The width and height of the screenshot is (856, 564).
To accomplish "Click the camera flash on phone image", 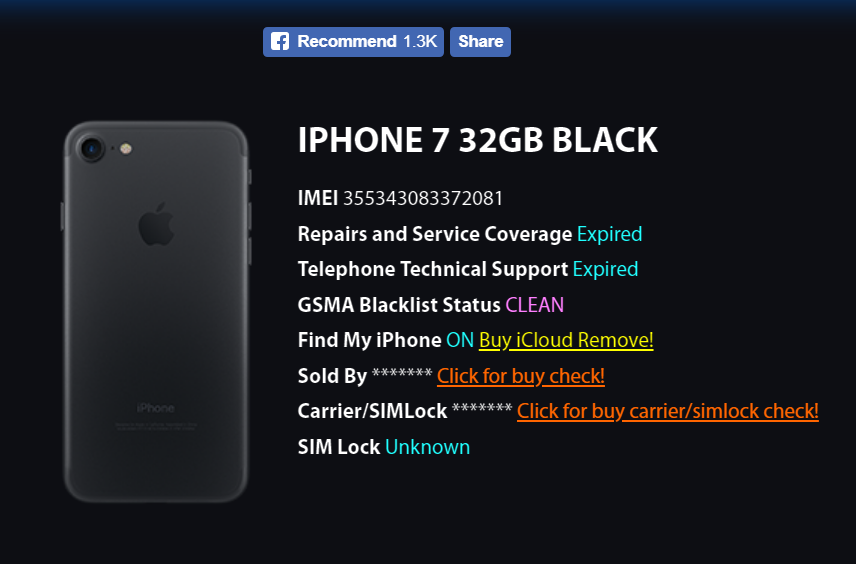I will point(126,149).
